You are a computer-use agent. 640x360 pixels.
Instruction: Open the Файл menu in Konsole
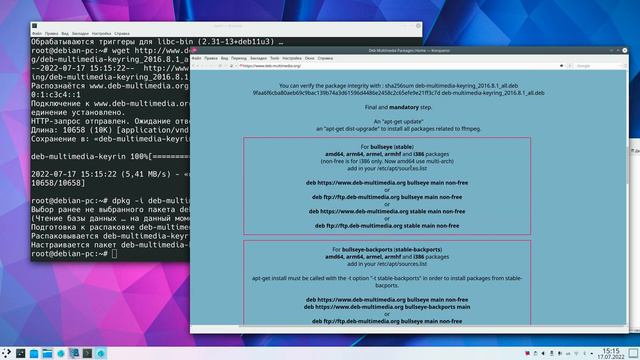[x=37, y=33]
